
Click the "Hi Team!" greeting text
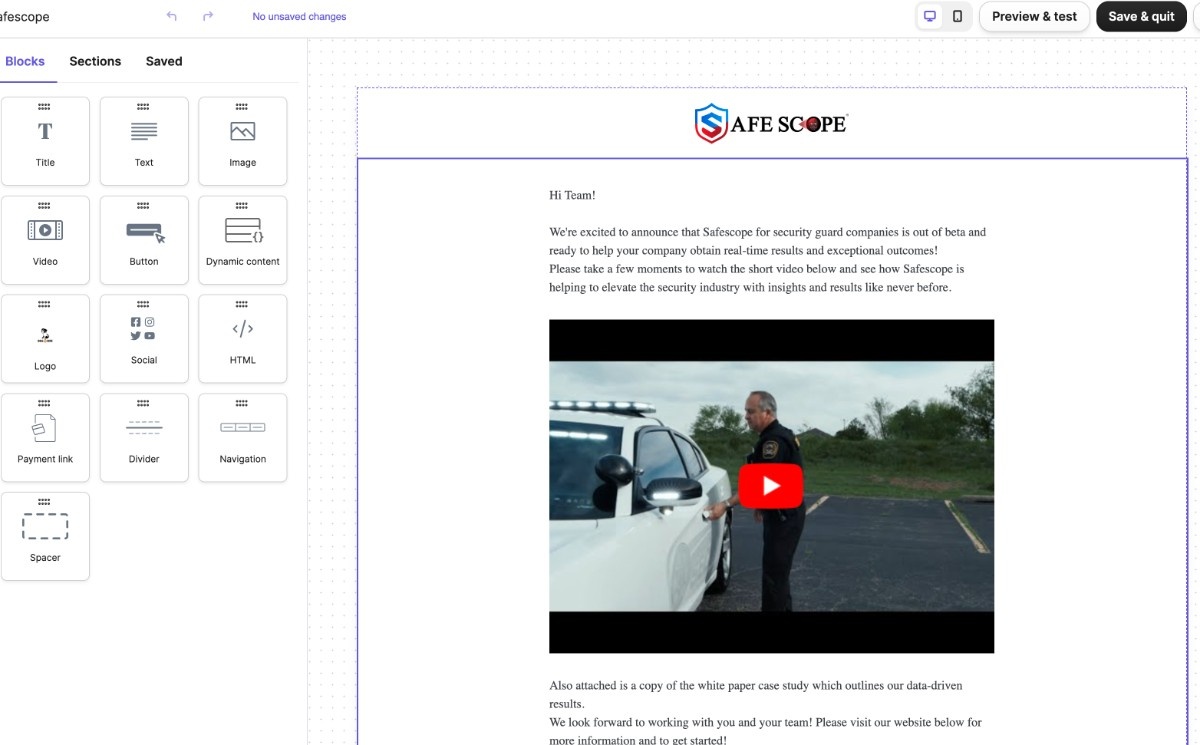[572, 195]
